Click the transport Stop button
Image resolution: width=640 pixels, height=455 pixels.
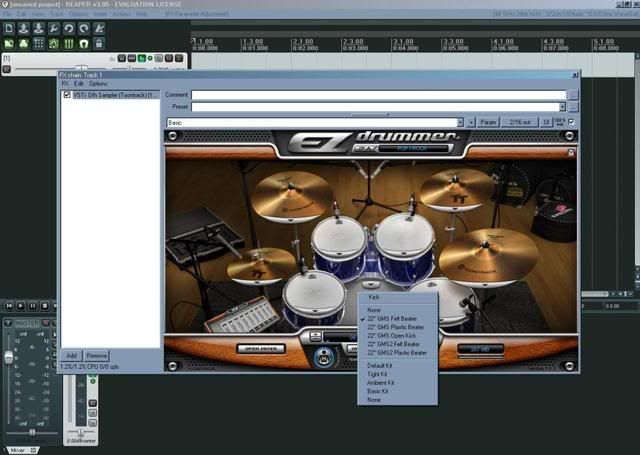[x=45, y=306]
